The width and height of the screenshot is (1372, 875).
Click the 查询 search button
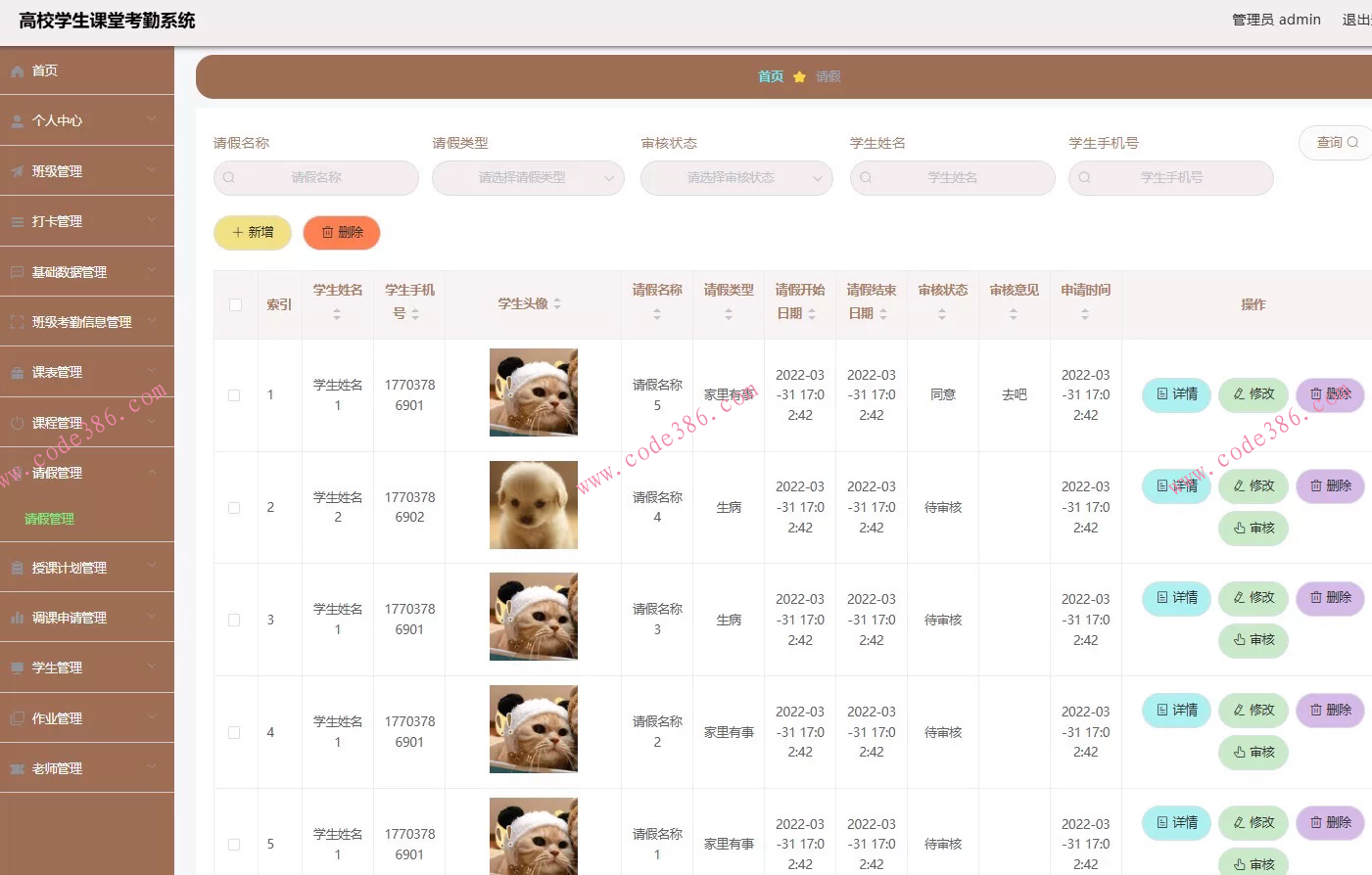[1337, 143]
